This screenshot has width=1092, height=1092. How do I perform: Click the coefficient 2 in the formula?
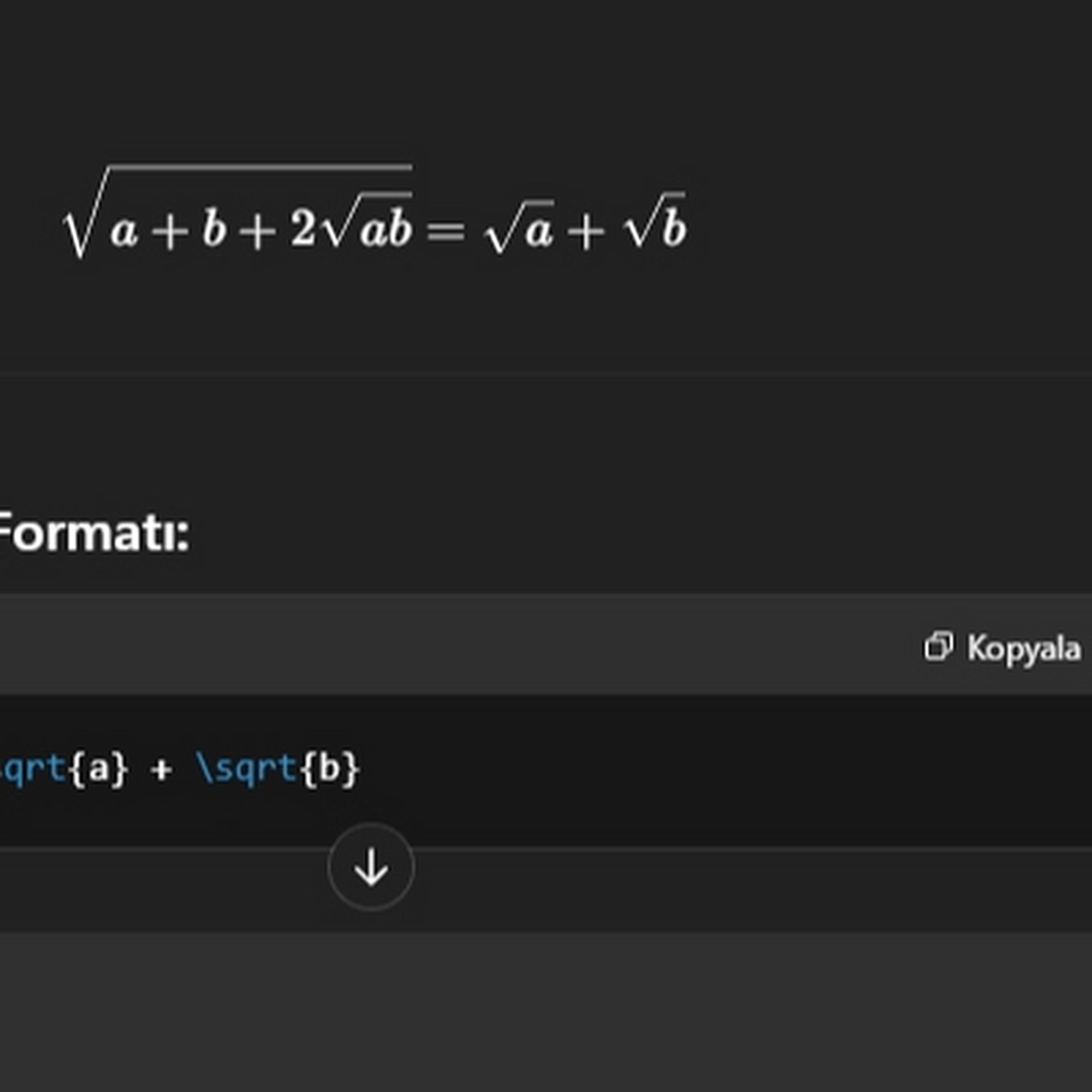point(302,229)
